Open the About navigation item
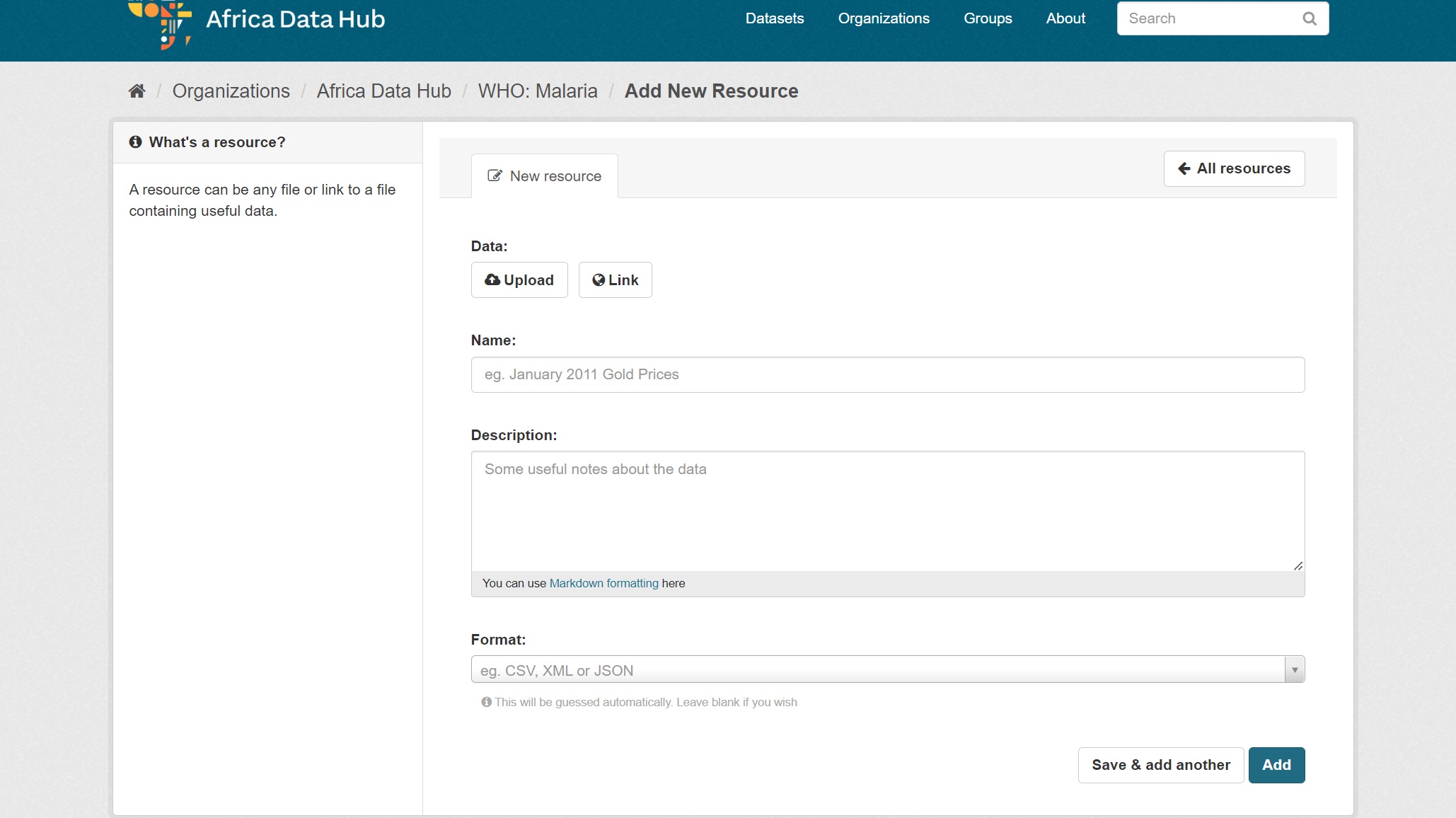The height and width of the screenshot is (818, 1456). (1065, 18)
